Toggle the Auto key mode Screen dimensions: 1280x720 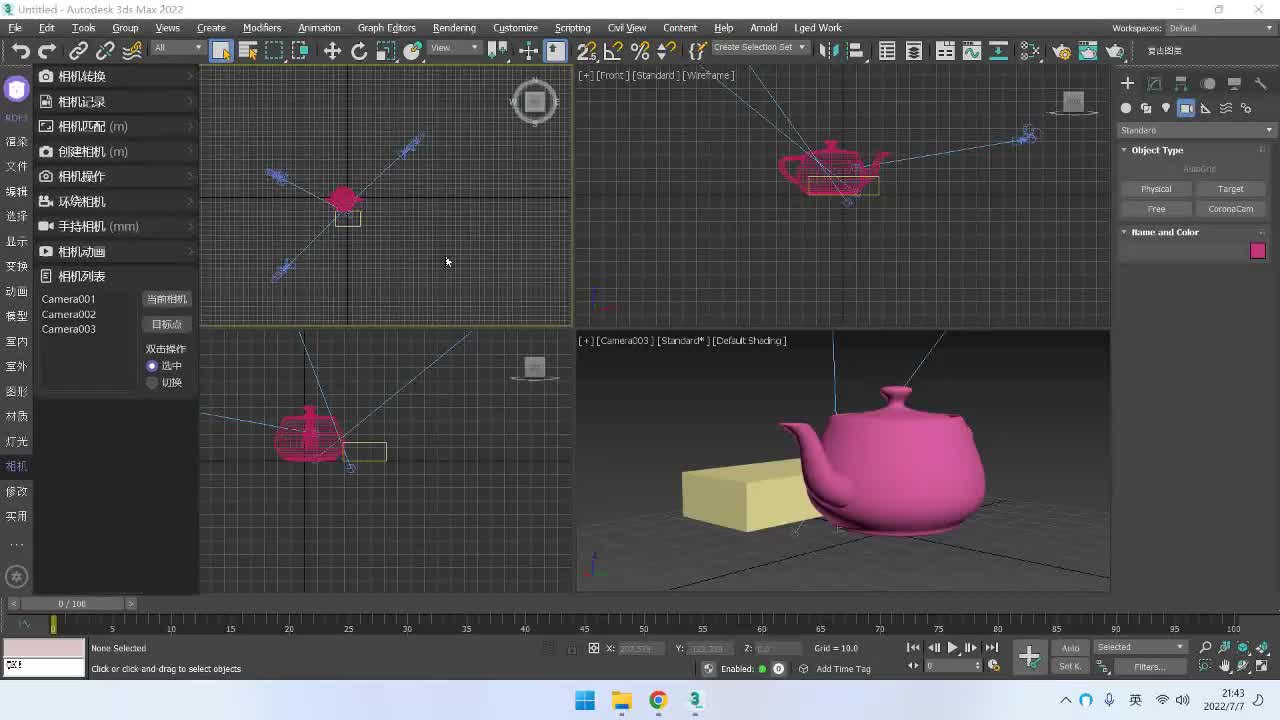click(1070, 648)
